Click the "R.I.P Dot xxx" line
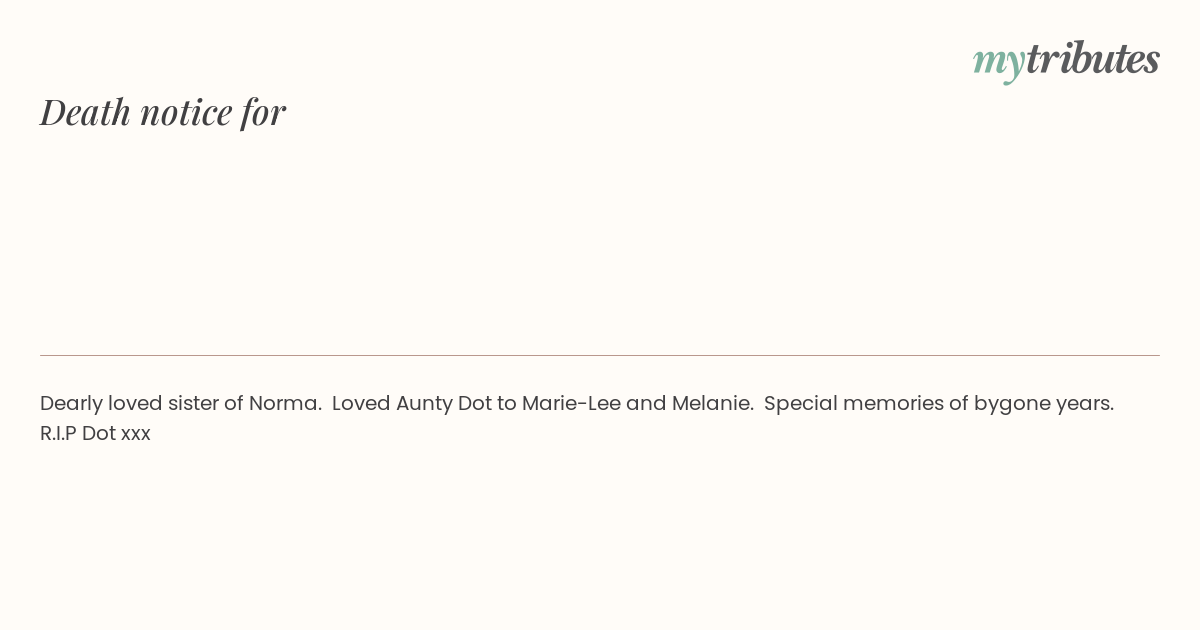The height and width of the screenshot is (630, 1200). 95,433
